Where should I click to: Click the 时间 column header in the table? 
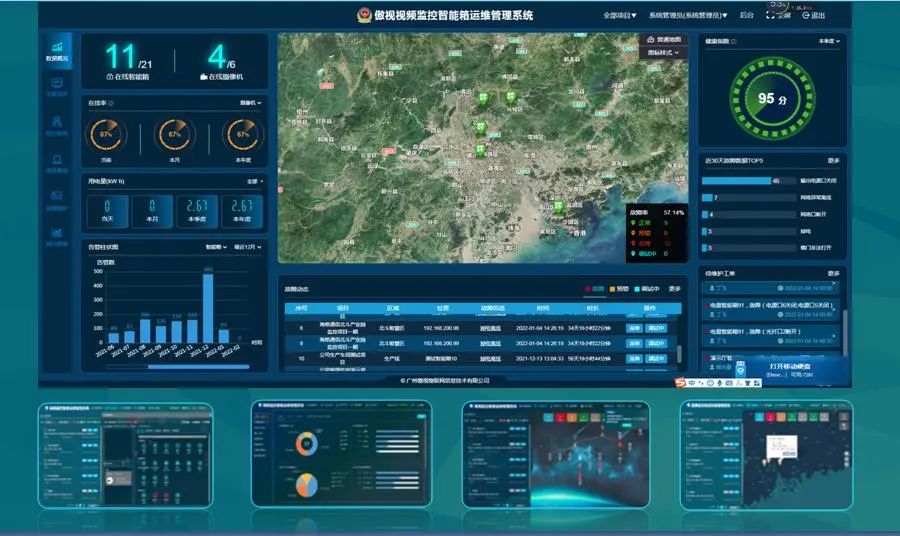(x=542, y=308)
